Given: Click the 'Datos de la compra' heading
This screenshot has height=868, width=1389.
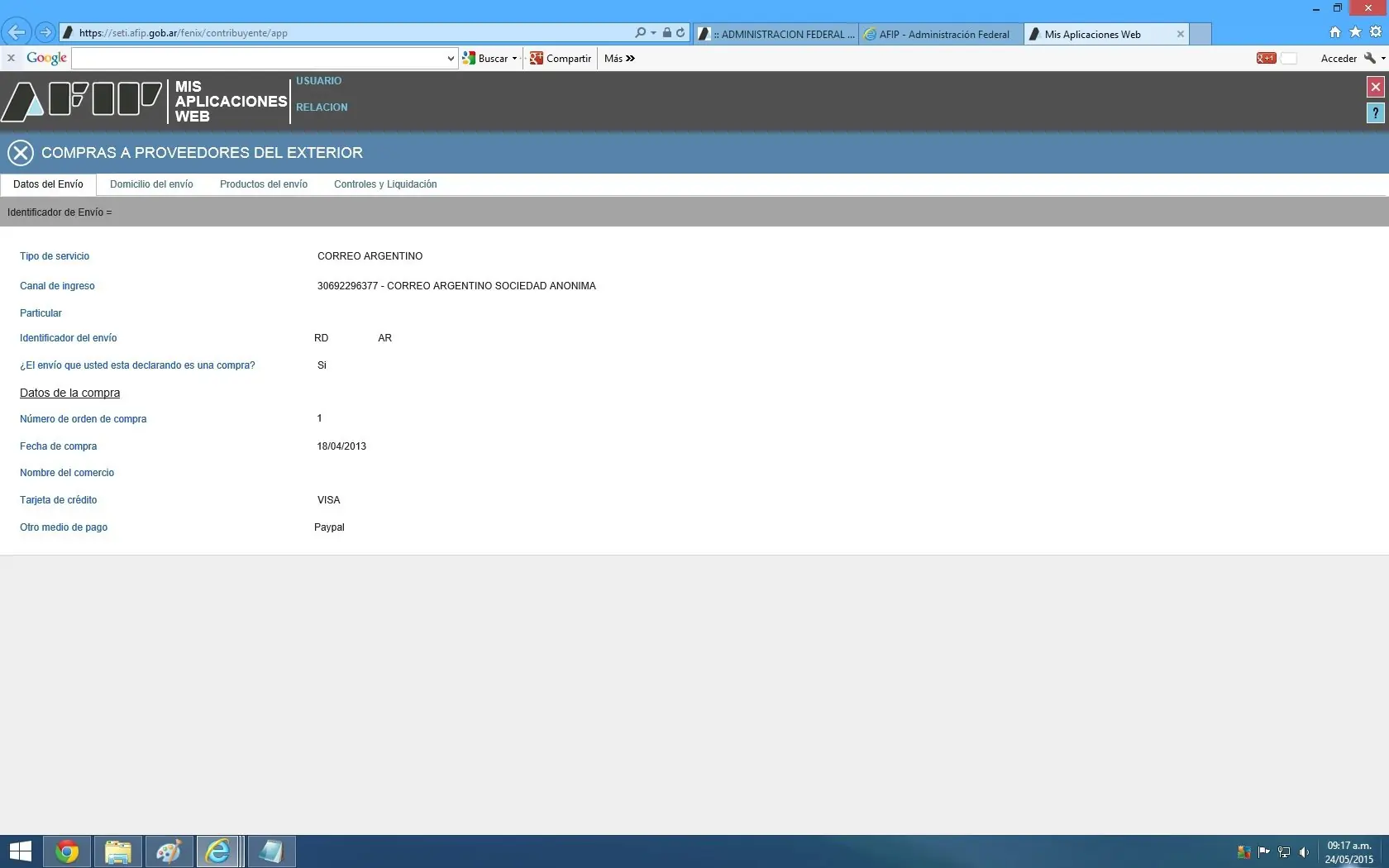Looking at the screenshot, I should click(x=70, y=393).
